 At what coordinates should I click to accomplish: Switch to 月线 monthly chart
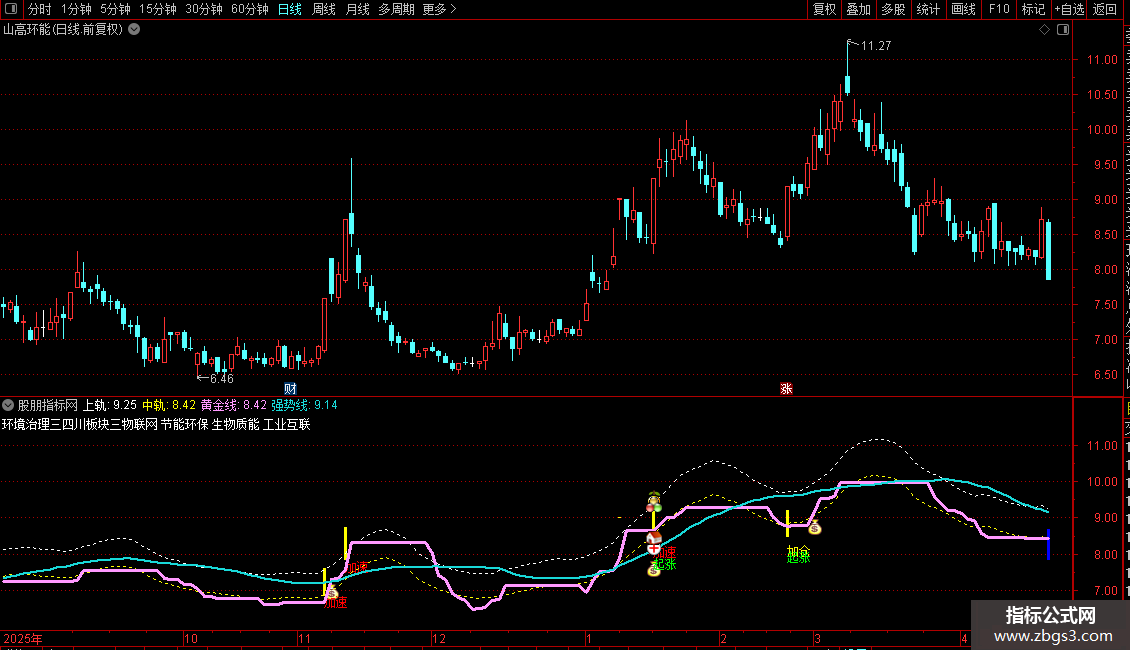357,9
